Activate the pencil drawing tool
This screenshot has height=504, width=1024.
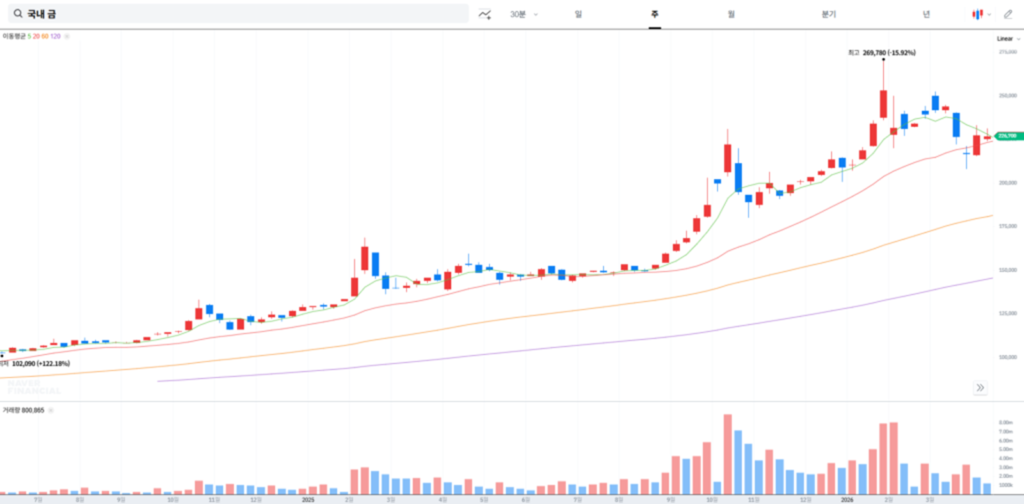[x=1008, y=14]
